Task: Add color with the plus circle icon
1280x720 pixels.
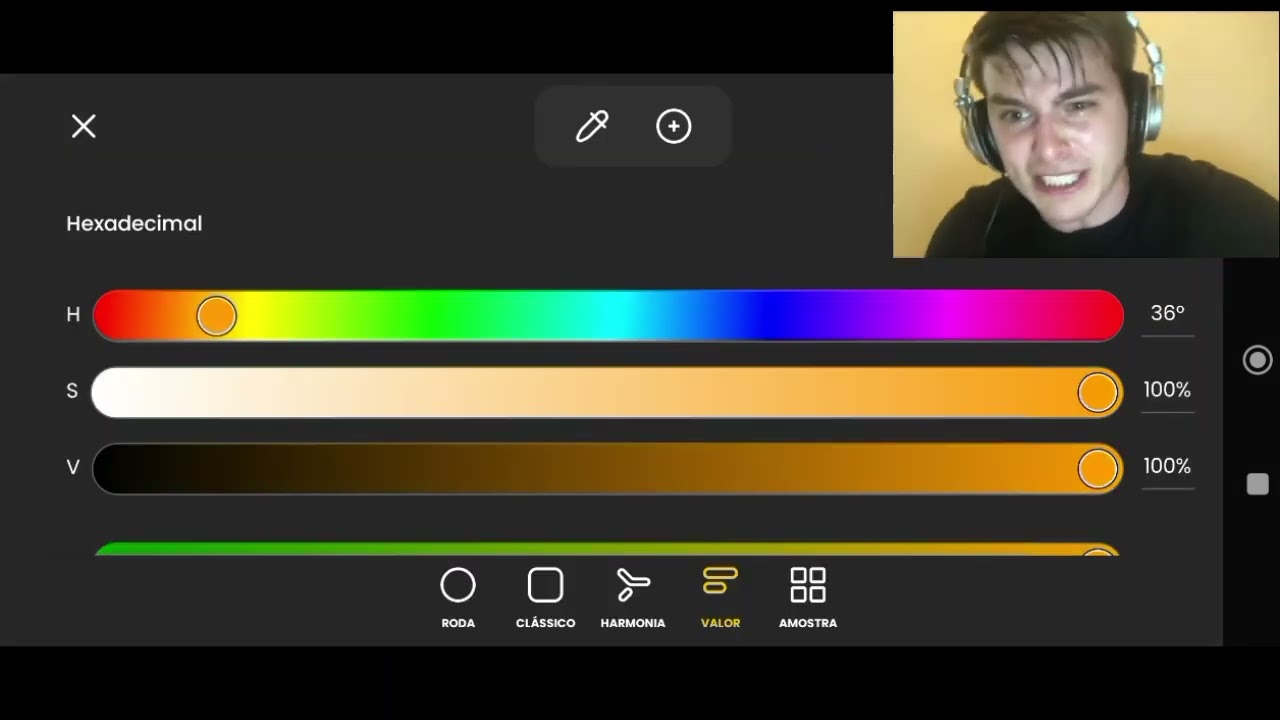Action: 674,126
